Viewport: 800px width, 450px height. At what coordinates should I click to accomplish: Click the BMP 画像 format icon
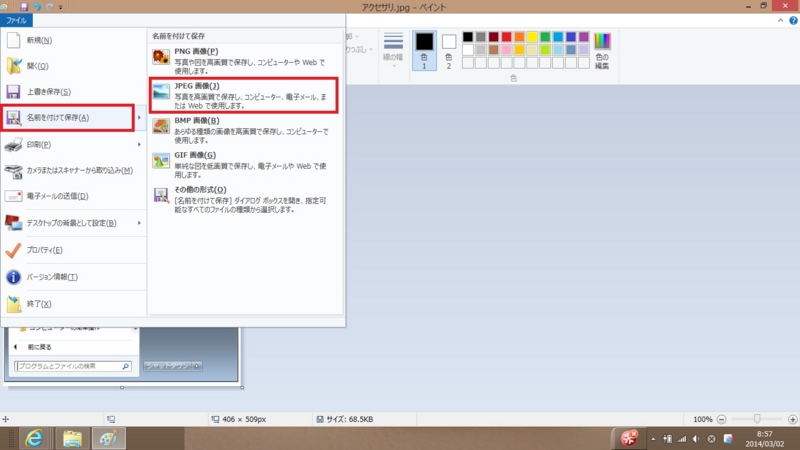point(161,126)
